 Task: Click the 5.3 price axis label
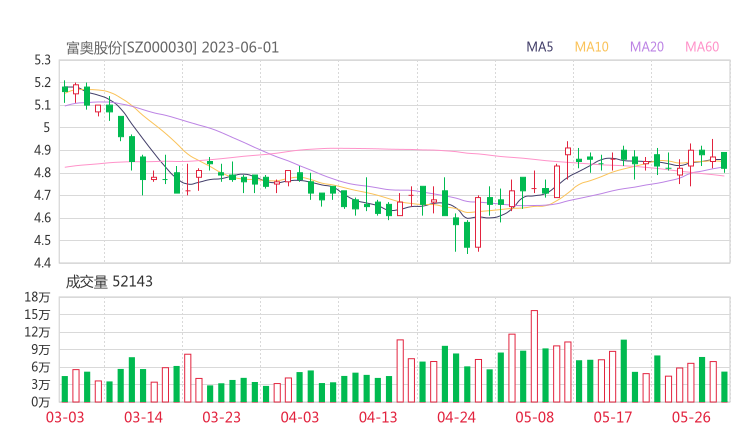[x=42, y=60]
